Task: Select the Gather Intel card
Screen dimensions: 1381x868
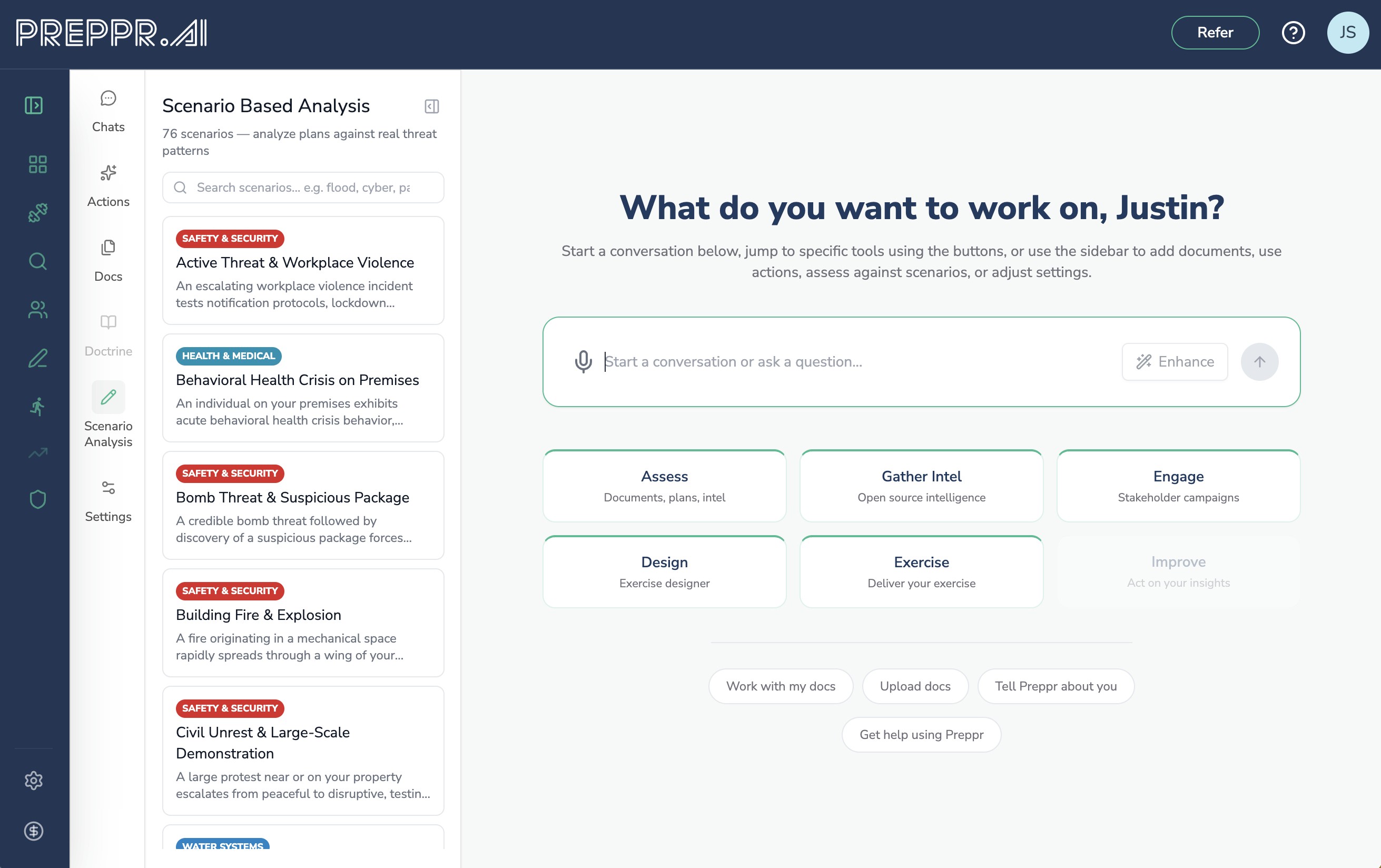Action: pyautogui.click(x=921, y=486)
